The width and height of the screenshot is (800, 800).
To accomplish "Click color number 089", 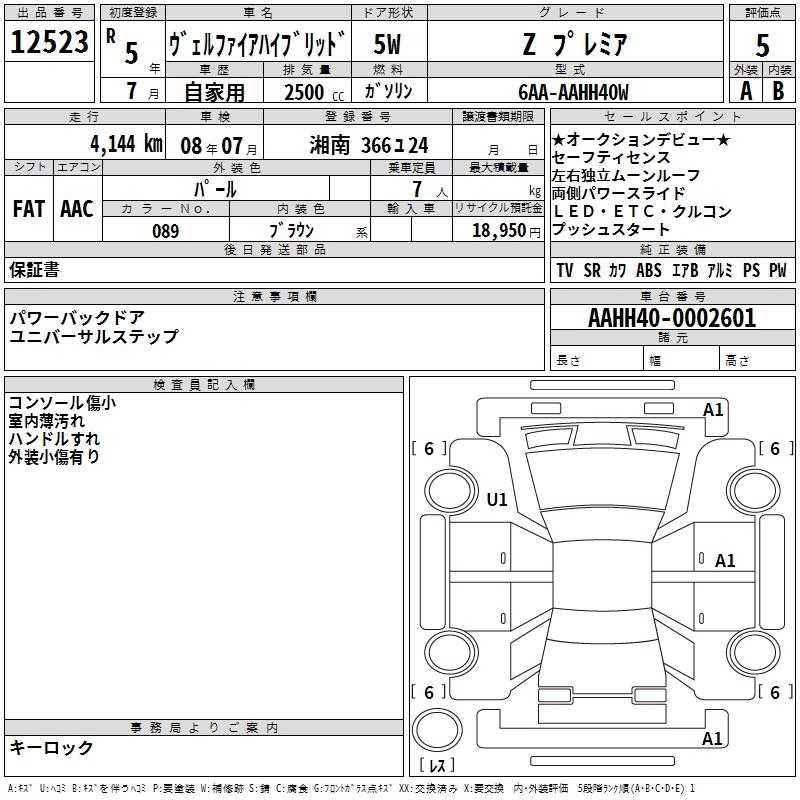I will [x=166, y=231].
